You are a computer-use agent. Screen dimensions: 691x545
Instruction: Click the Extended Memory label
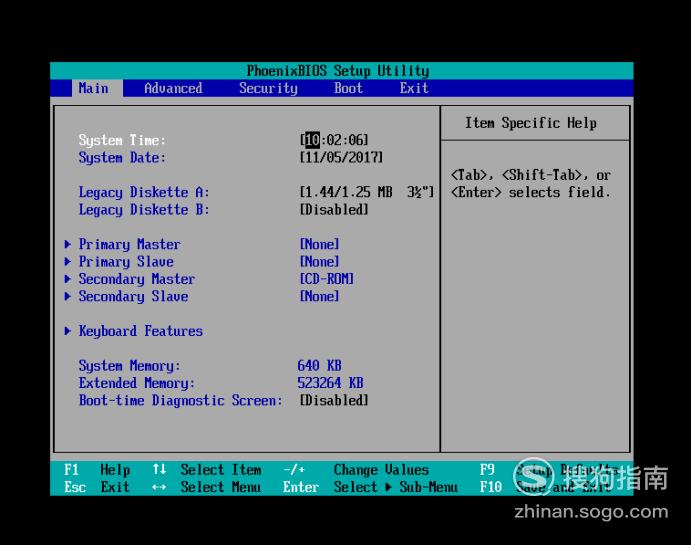coord(137,383)
